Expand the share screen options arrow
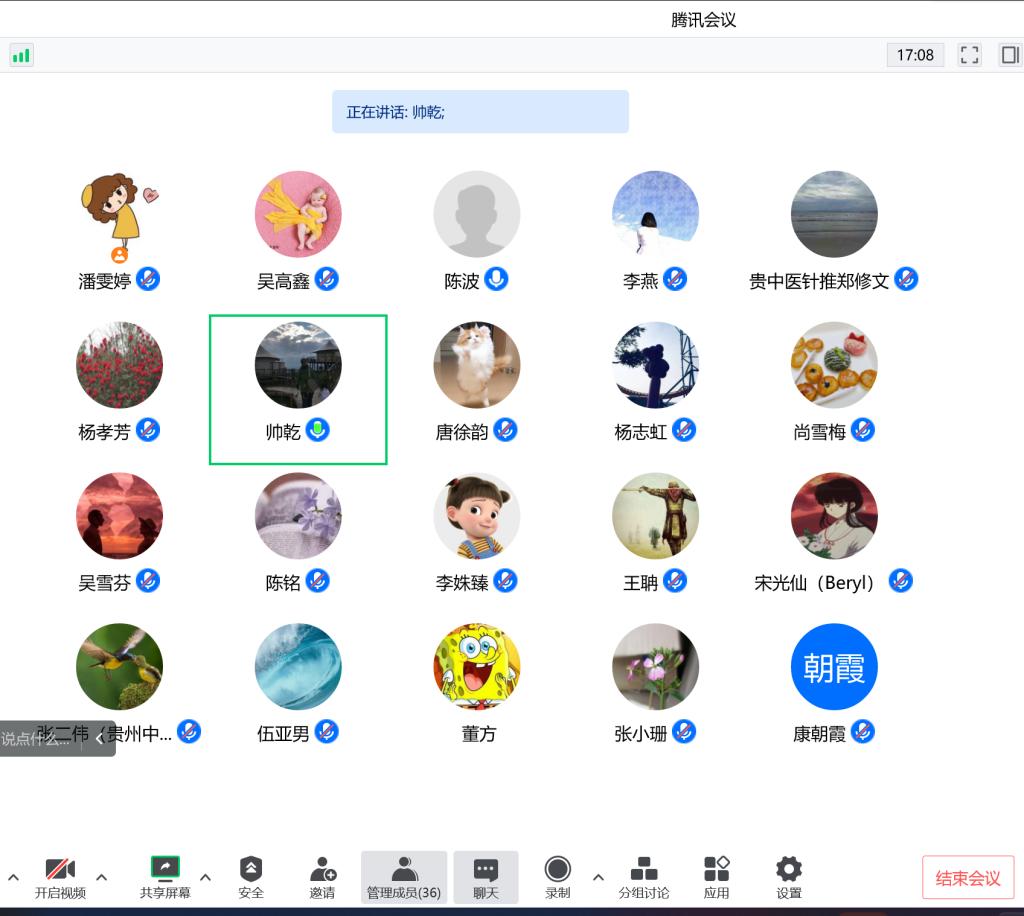The height and width of the screenshot is (916, 1024). [205, 877]
